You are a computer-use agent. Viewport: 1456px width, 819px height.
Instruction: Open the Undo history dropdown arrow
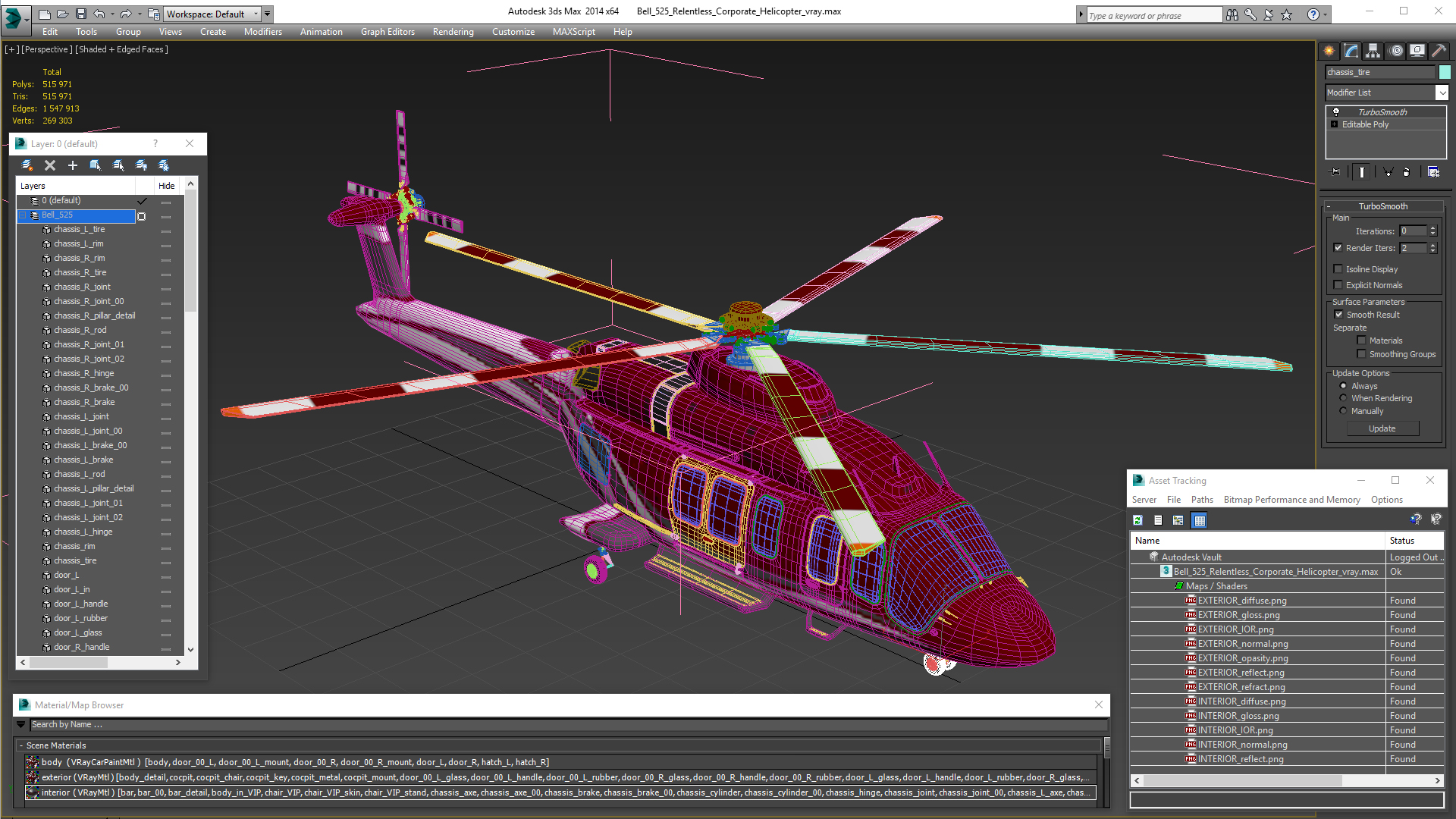pyautogui.click(x=113, y=14)
